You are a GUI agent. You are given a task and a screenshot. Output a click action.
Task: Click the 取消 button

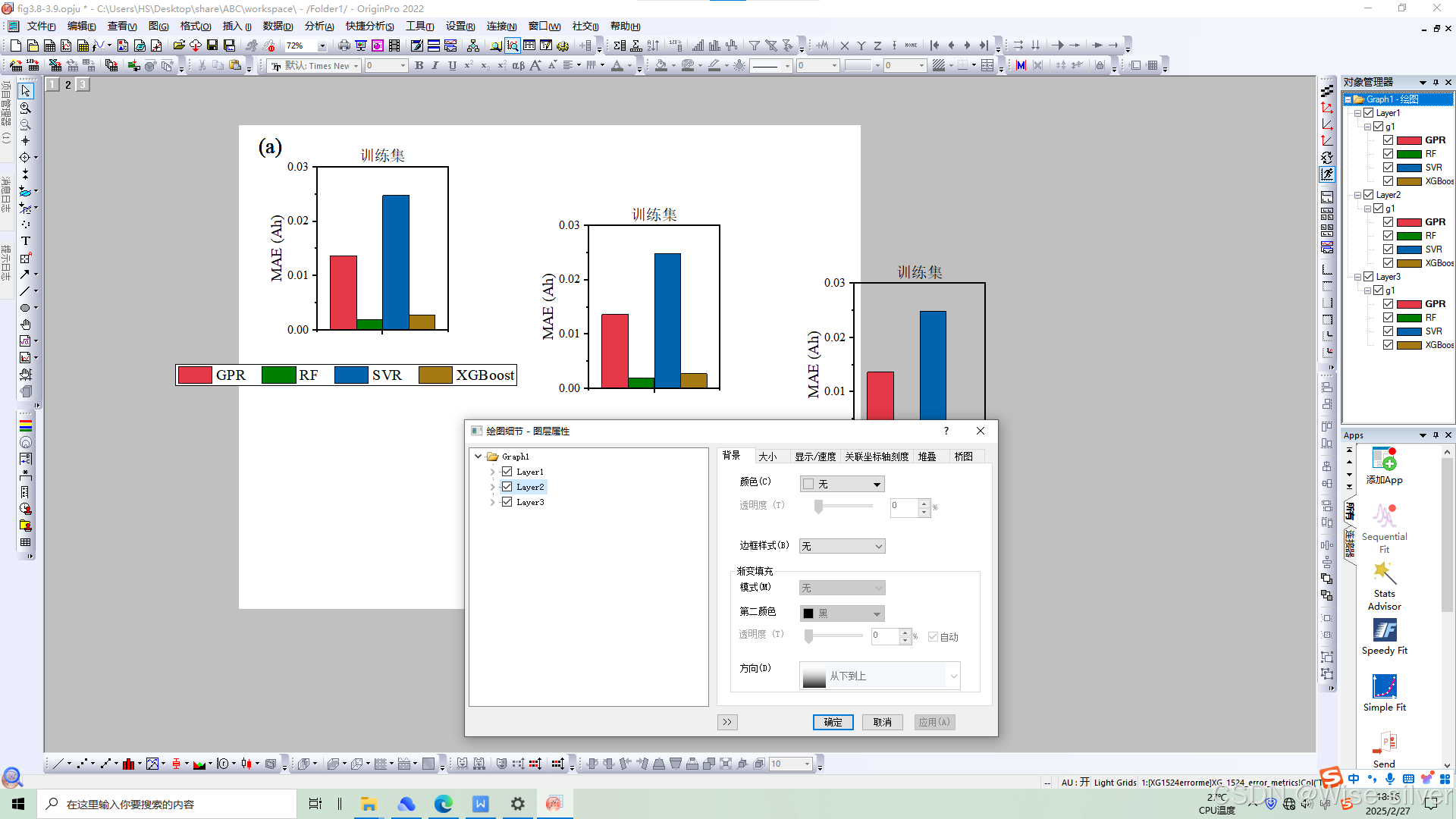pos(882,722)
